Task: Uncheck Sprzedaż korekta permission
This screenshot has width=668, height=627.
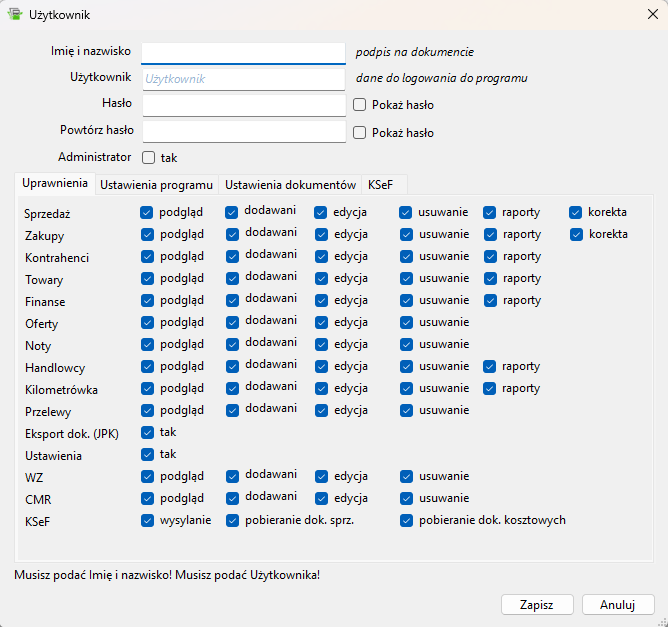Action: [x=576, y=212]
